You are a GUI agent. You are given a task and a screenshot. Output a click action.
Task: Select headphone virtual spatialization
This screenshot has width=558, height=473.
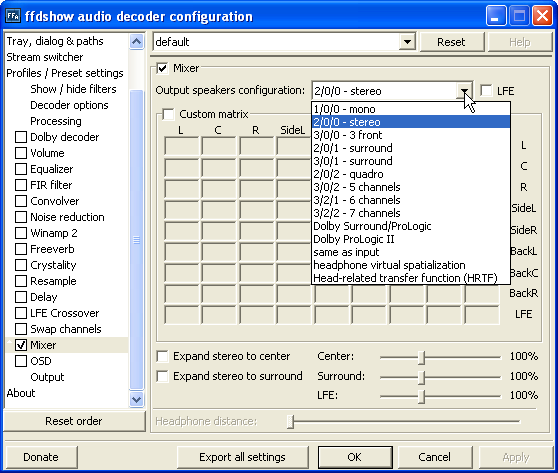411,265
